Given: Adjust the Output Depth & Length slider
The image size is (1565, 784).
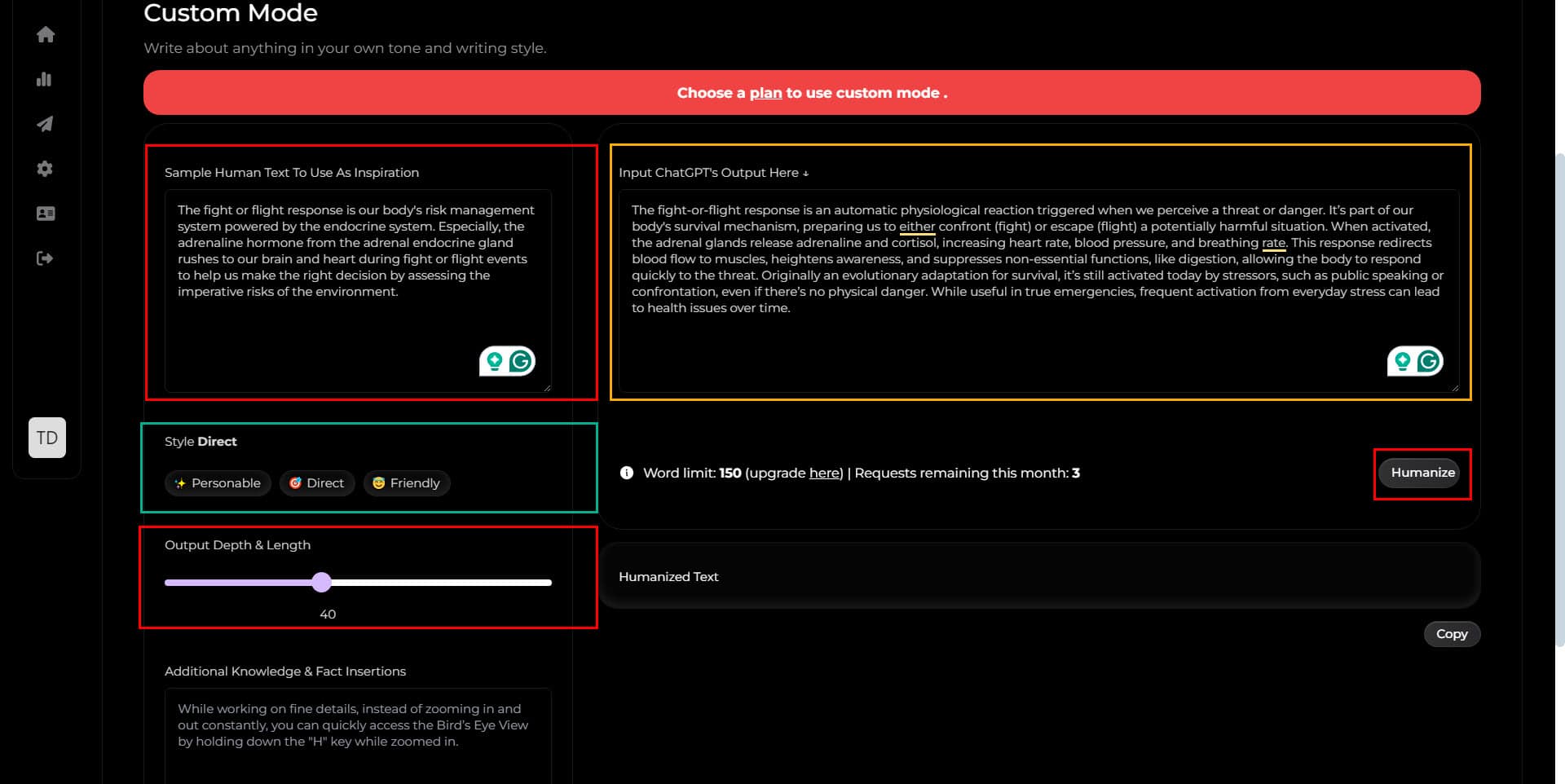Looking at the screenshot, I should [x=322, y=582].
